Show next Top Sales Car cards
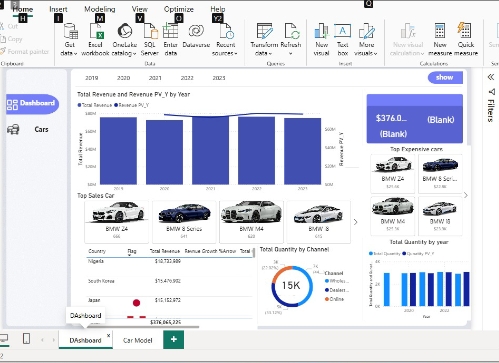The width and height of the screenshot is (499, 363). point(355,222)
